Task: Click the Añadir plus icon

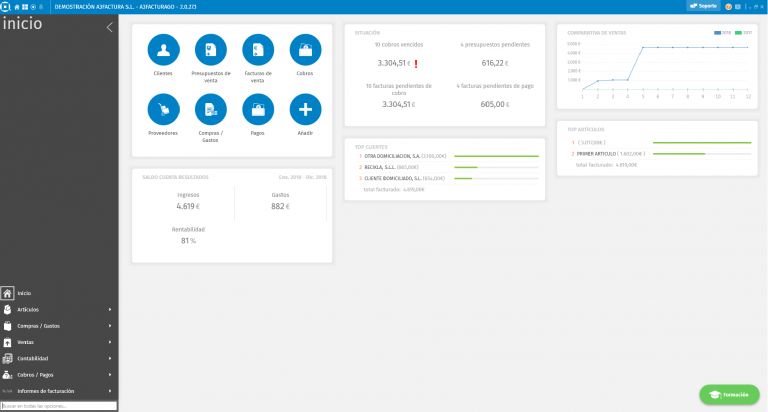Action: coord(305,109)
